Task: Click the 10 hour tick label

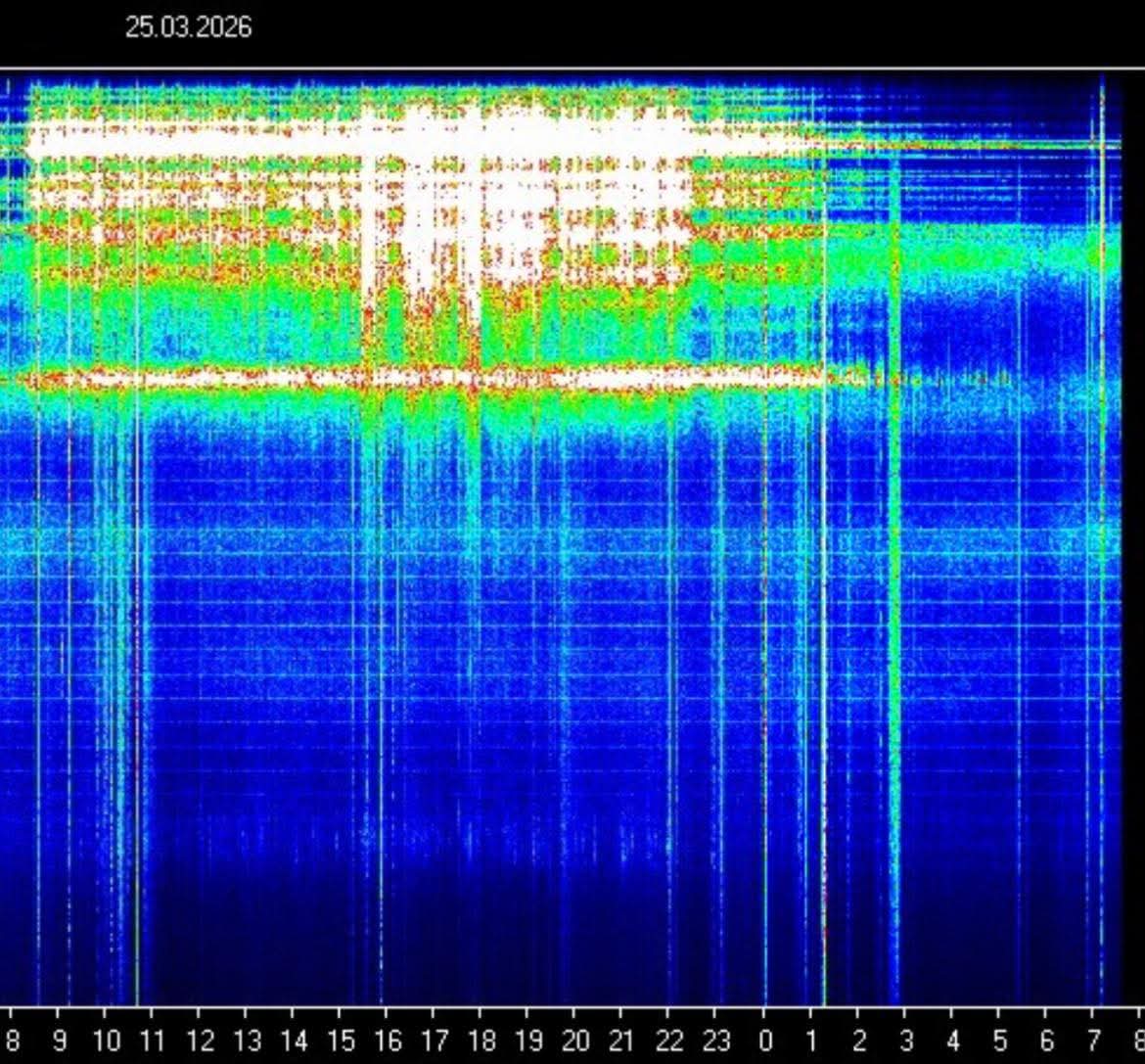Action: click(x=107, y=1040)
